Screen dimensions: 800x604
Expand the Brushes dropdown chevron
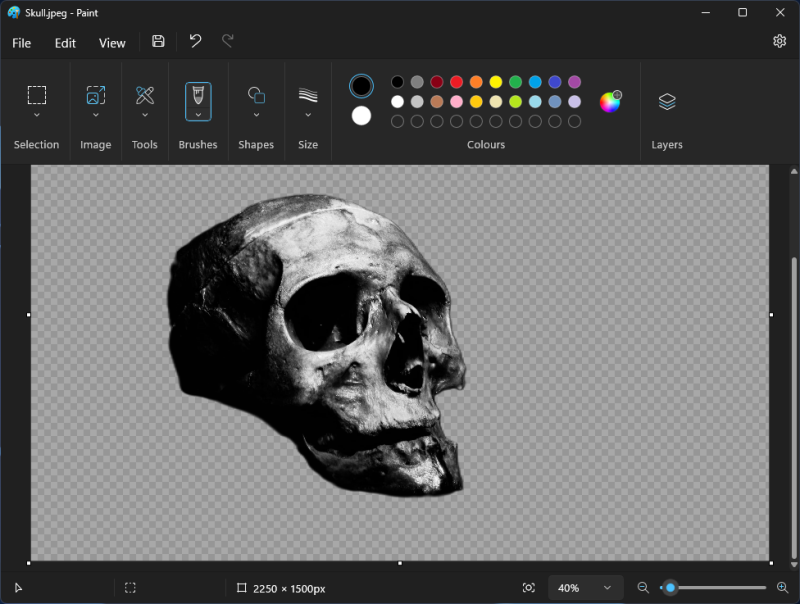click(x=198, y=115)
